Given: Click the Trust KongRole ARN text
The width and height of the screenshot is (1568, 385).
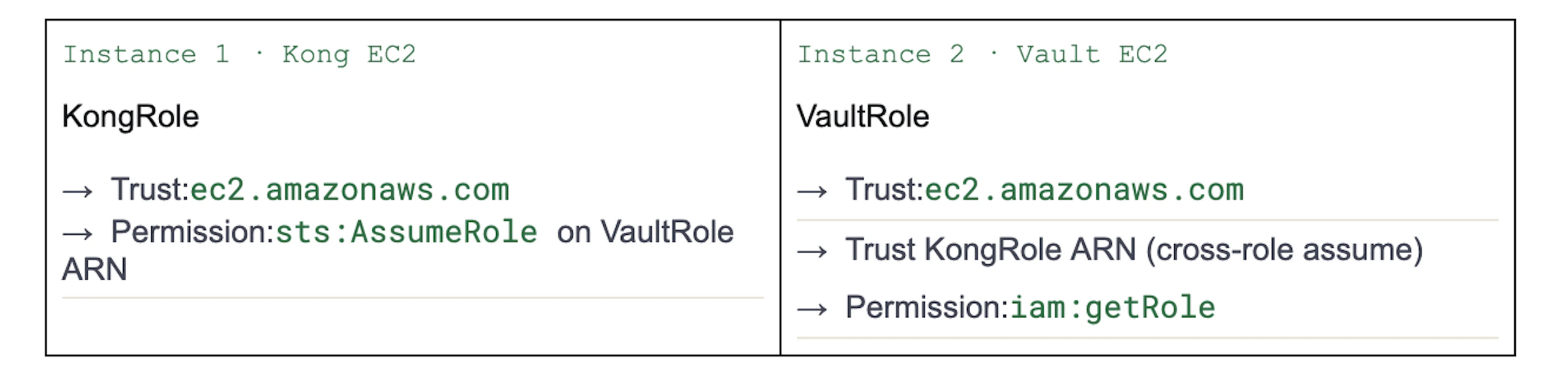Looking at the screenshot, I should point(990,250).
